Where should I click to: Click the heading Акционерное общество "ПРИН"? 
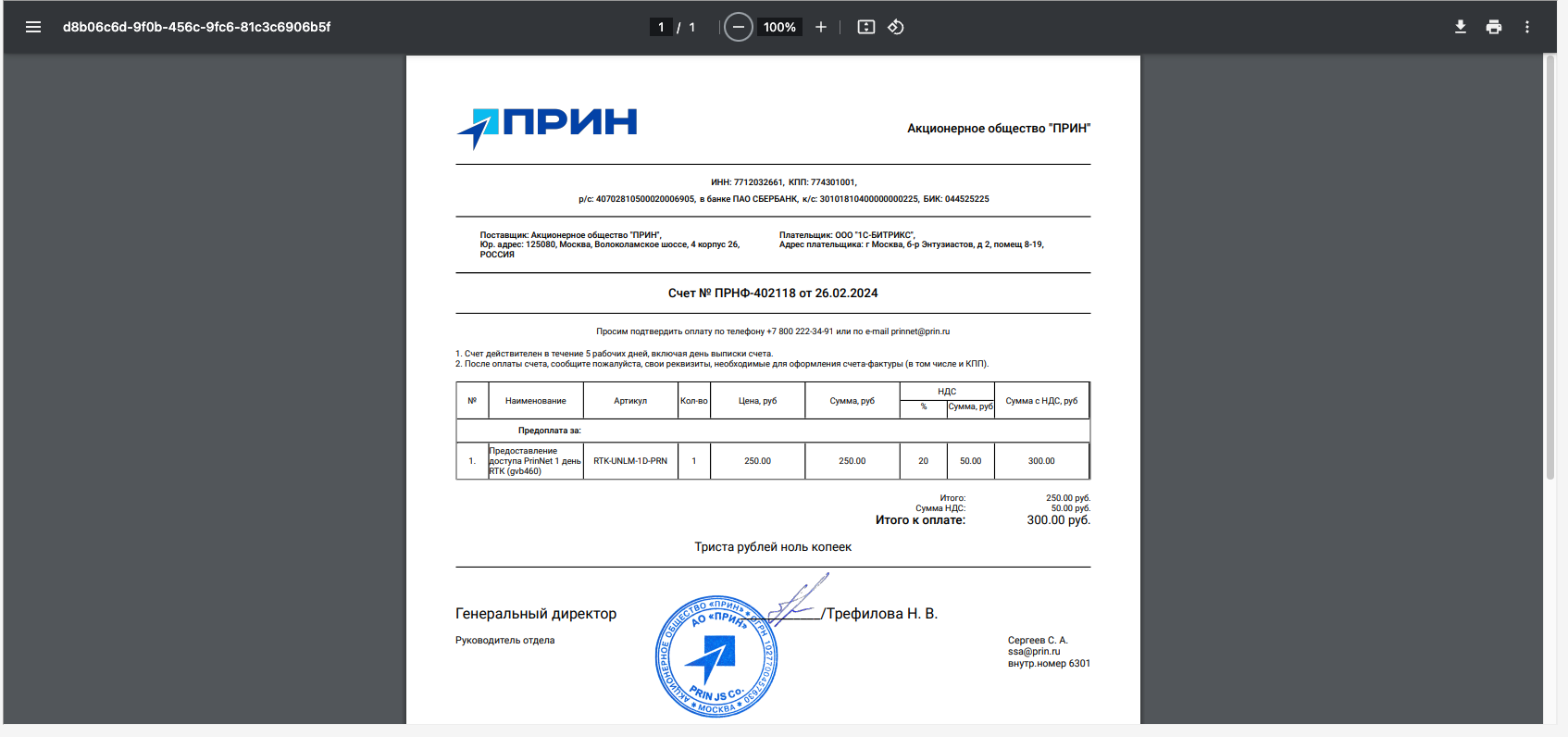(999, 129)
